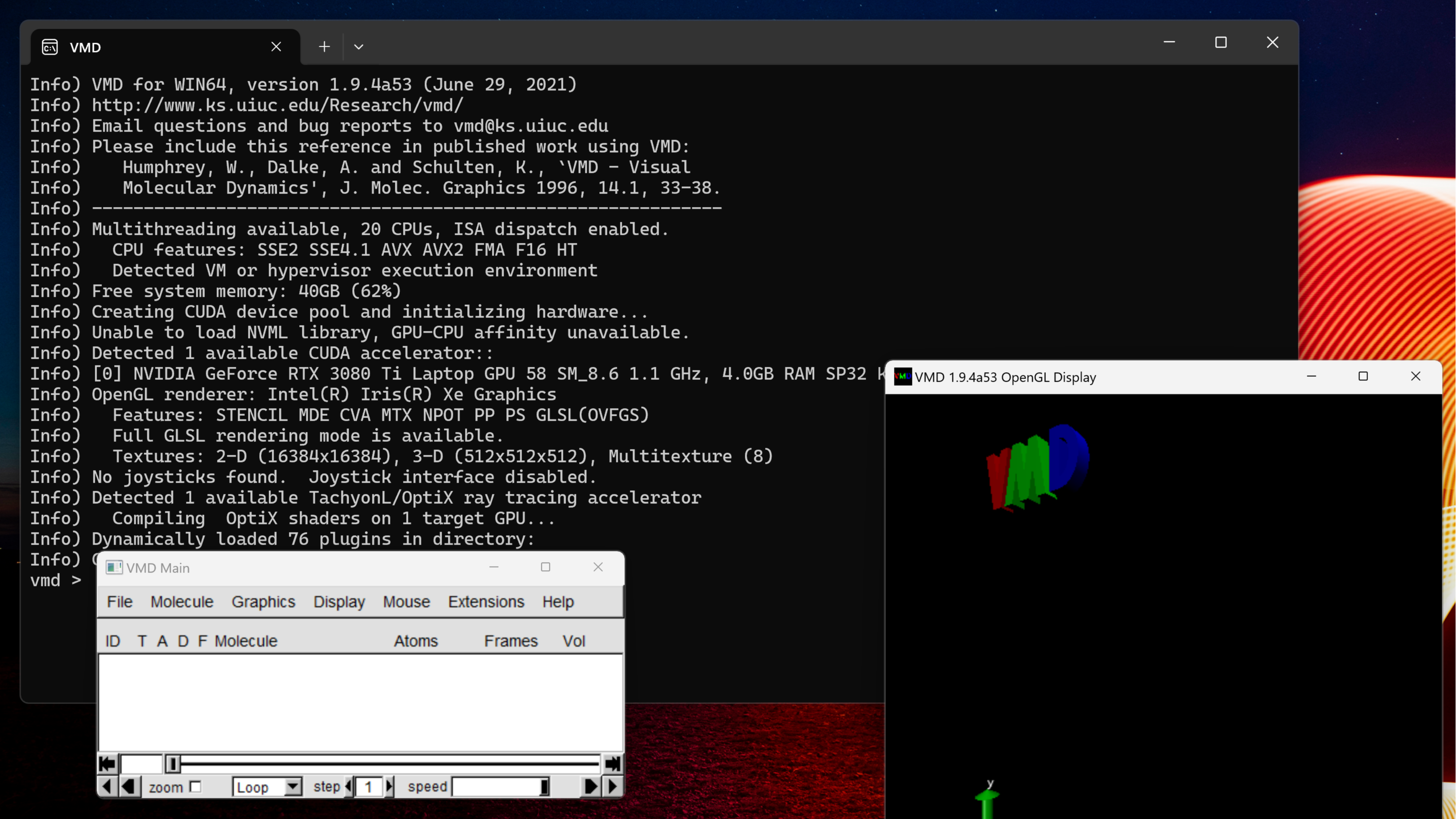Drag the frame scrubber timeline slider
1456x819 pixels.
[x=173, y=763]
